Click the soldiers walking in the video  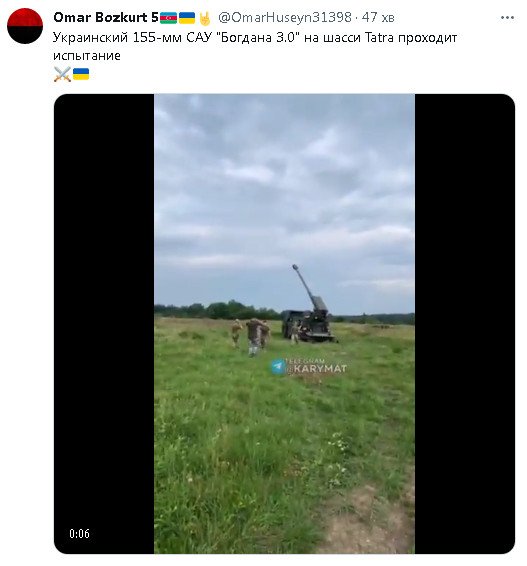(x=251, y=337)
